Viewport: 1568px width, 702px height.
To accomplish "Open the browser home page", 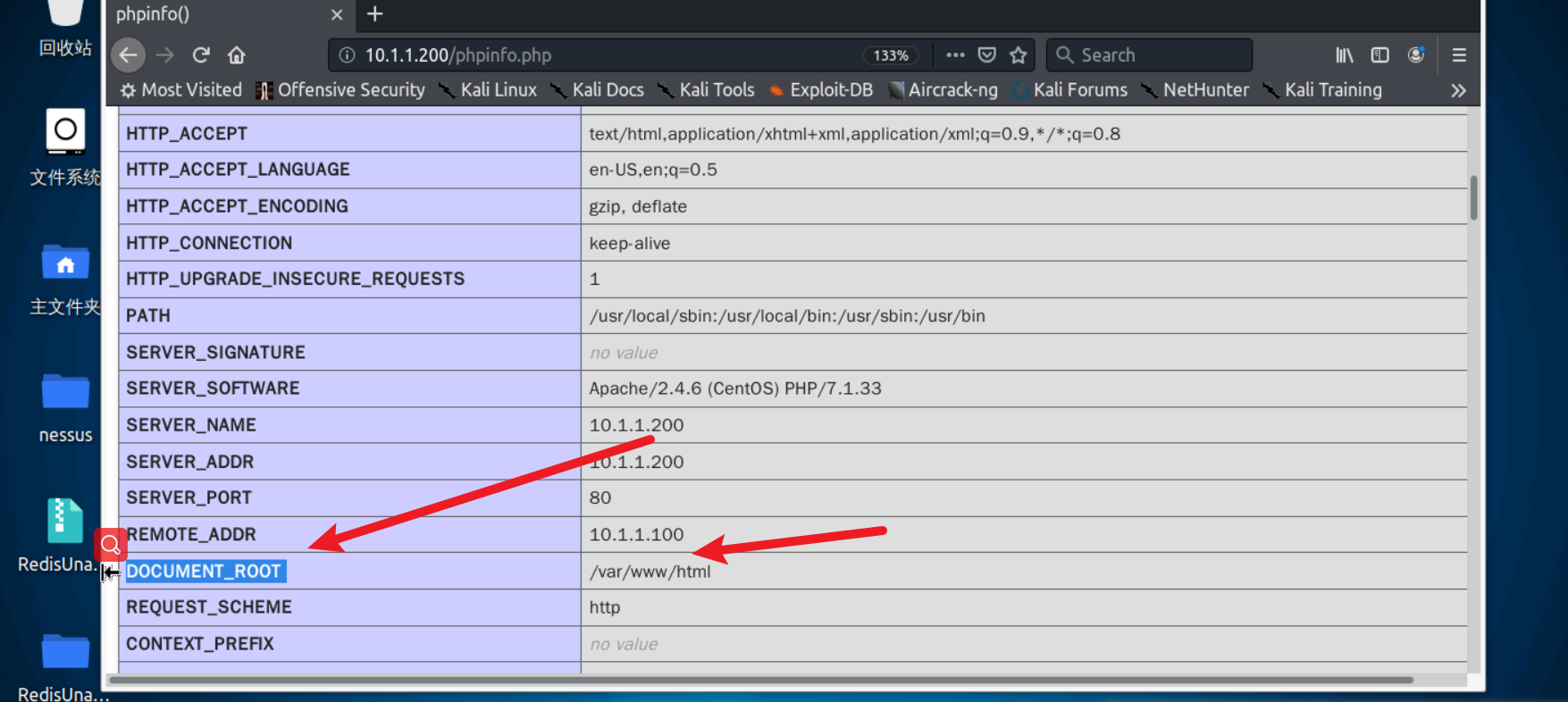I will coord(237,55).
